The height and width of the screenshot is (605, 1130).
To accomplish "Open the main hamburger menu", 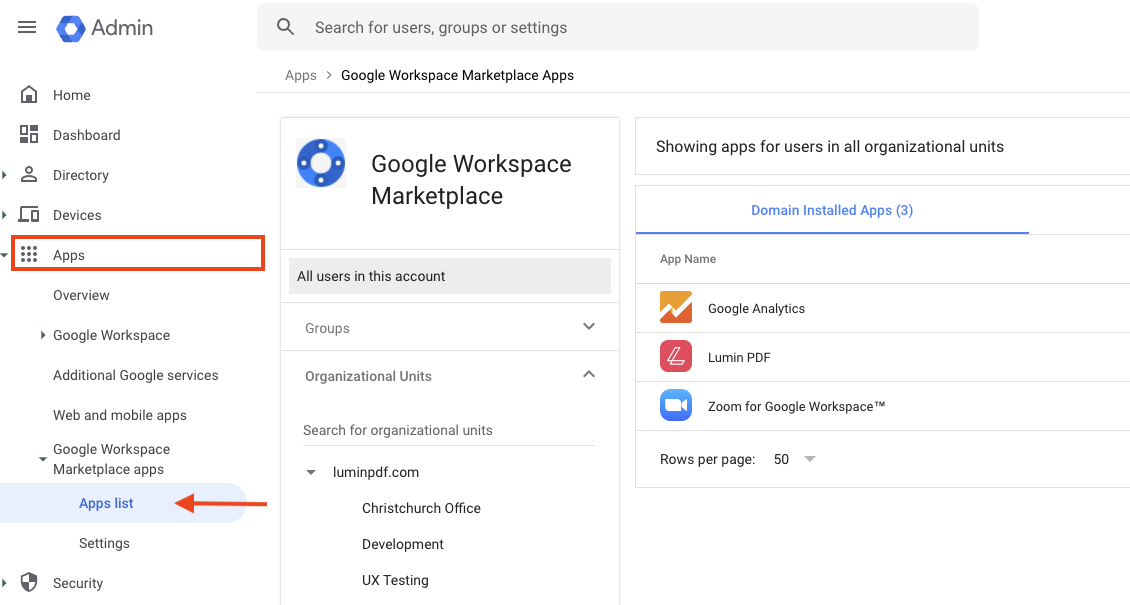I will coord(27,27).
